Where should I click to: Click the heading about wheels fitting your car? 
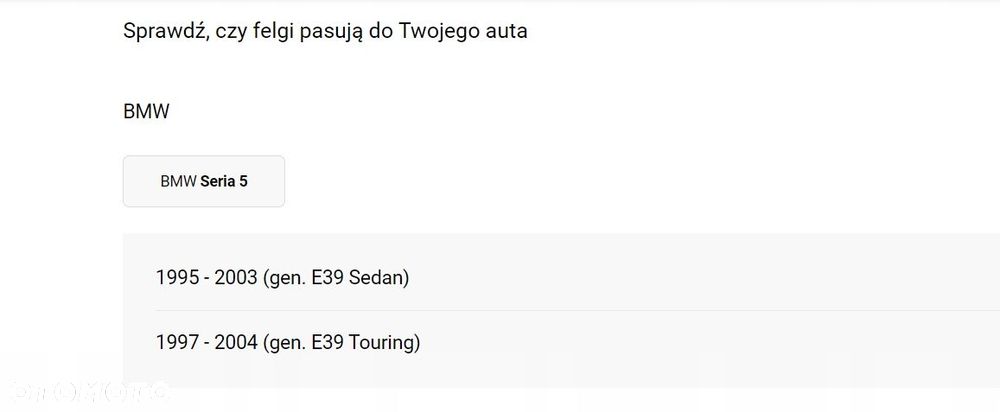[x=325, y=31]
